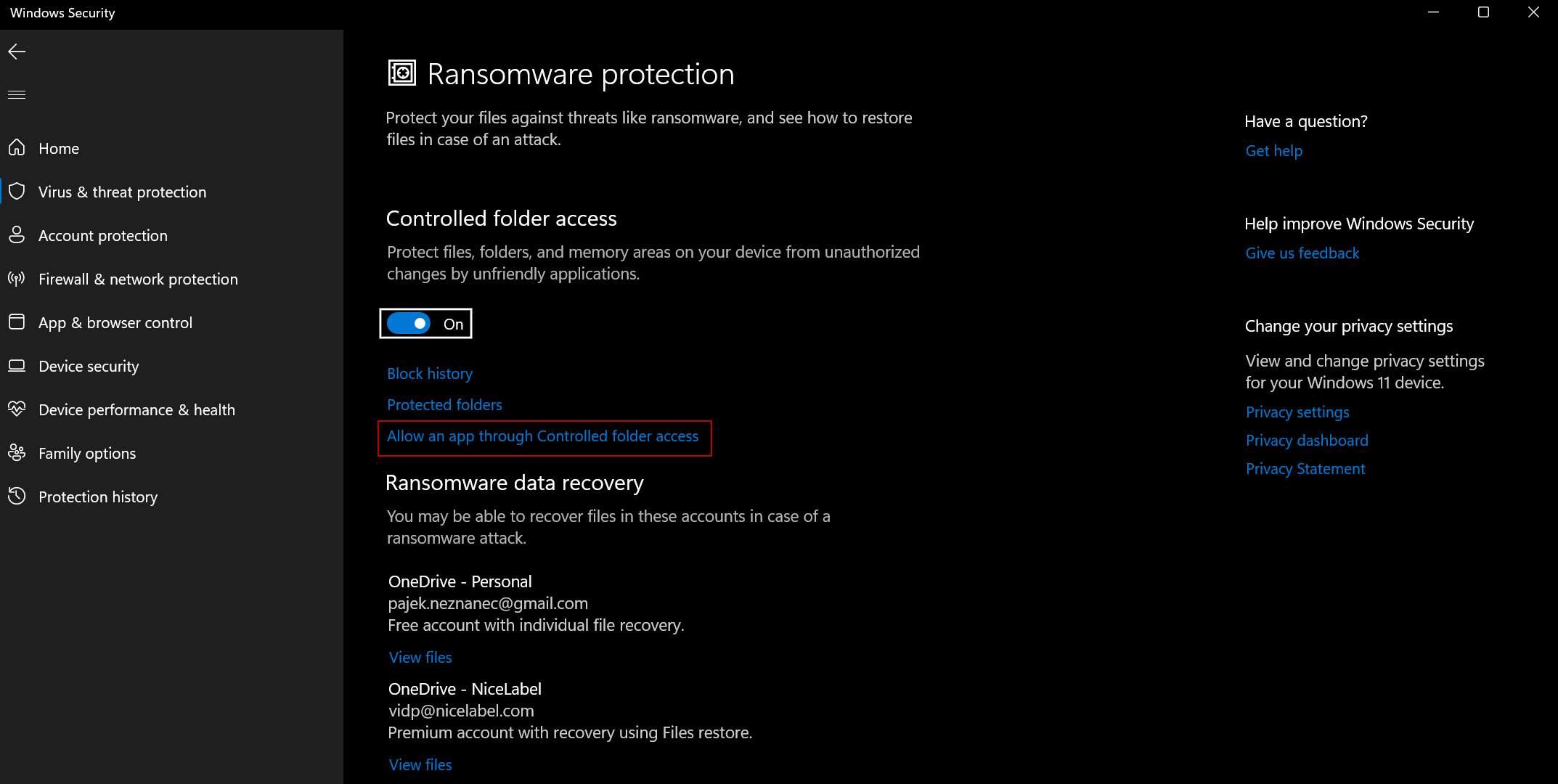Click the Account protection person icon

click(17, 235)
